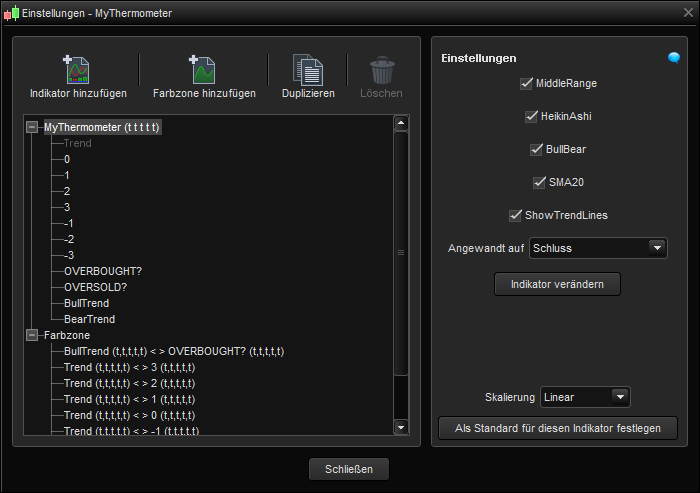Select the MyThermometer (t t t t t) row
This screenshot has width=700, height=493.
tap(102, 127)
